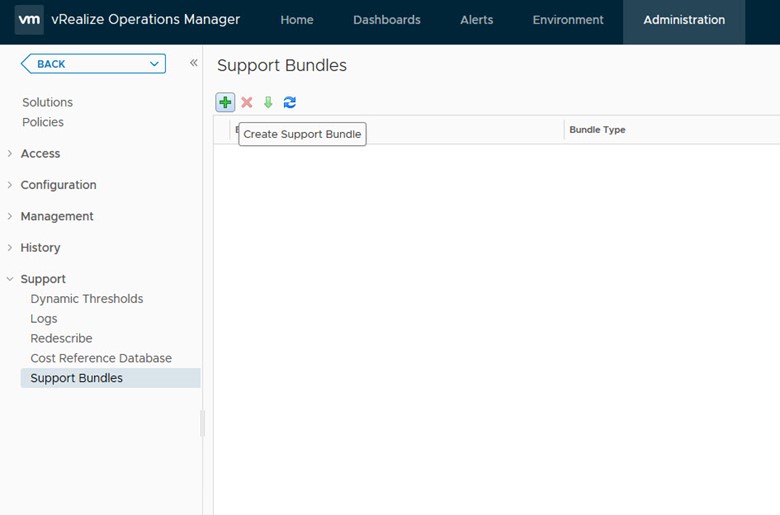The width and height of the screenshot is (780, 515).
Task: Click the sidebar splitter handle
Action: 202,423
